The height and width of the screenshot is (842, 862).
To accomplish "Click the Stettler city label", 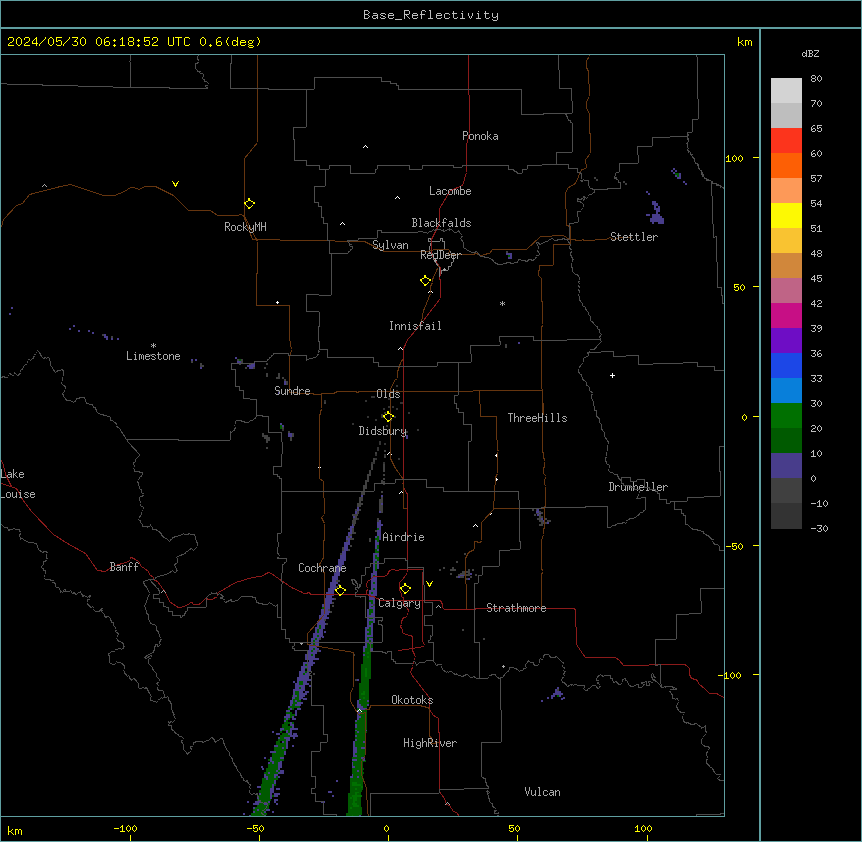I will point(634,237).
